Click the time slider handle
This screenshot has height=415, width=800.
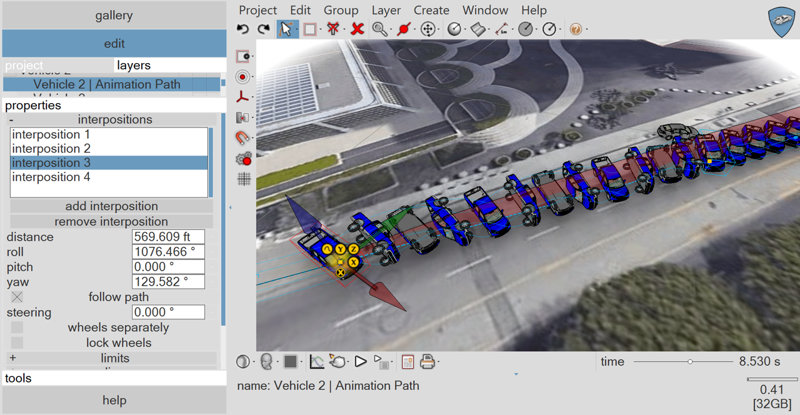click(690, 361)
